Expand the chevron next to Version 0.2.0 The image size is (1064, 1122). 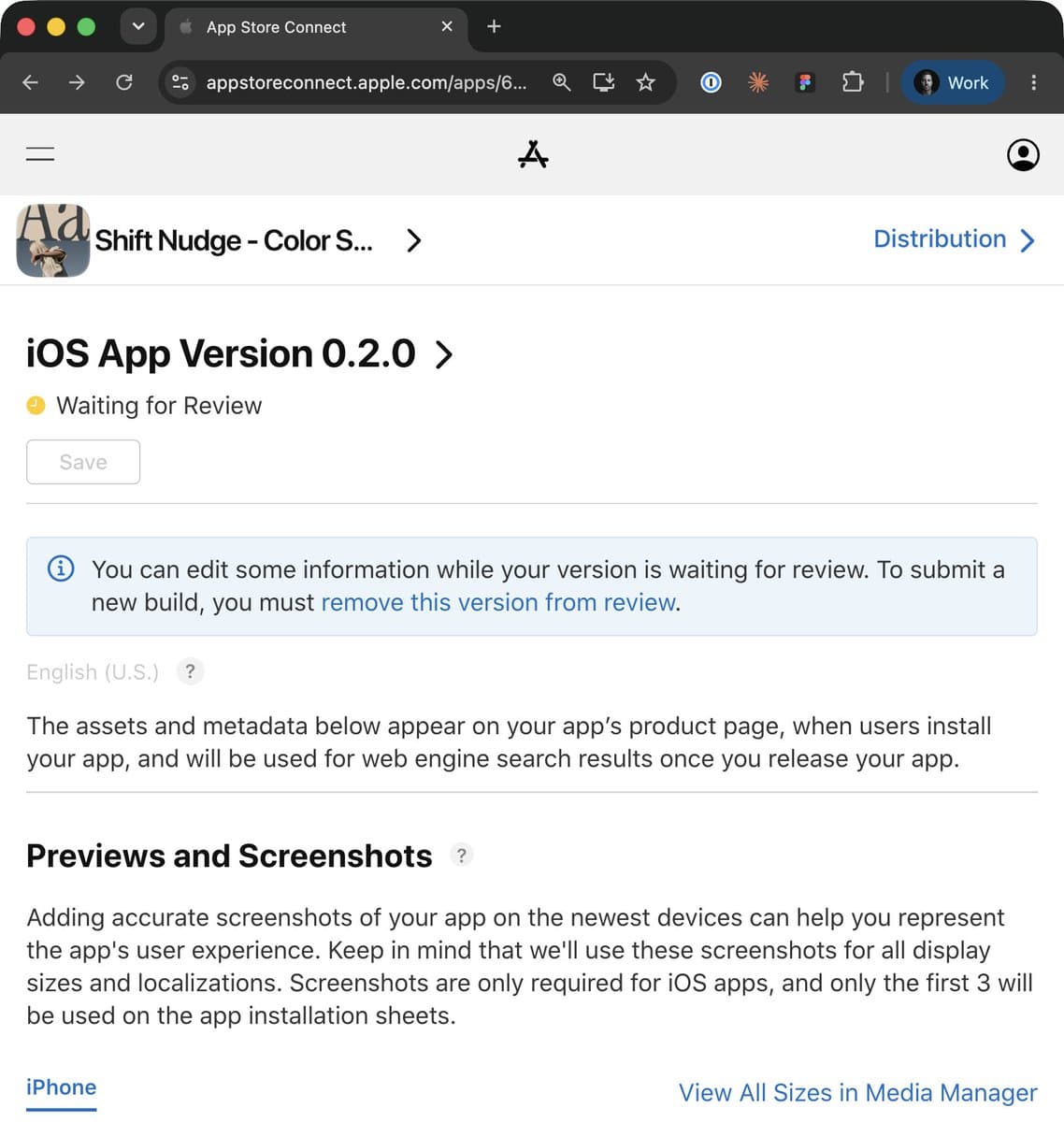click(x=444, y=354)
